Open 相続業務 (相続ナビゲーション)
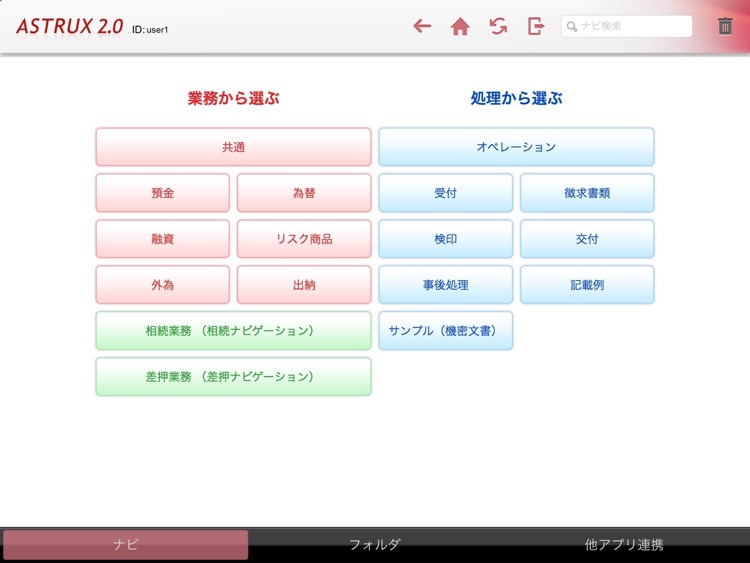The image size is (750, 563). point(233,331)
